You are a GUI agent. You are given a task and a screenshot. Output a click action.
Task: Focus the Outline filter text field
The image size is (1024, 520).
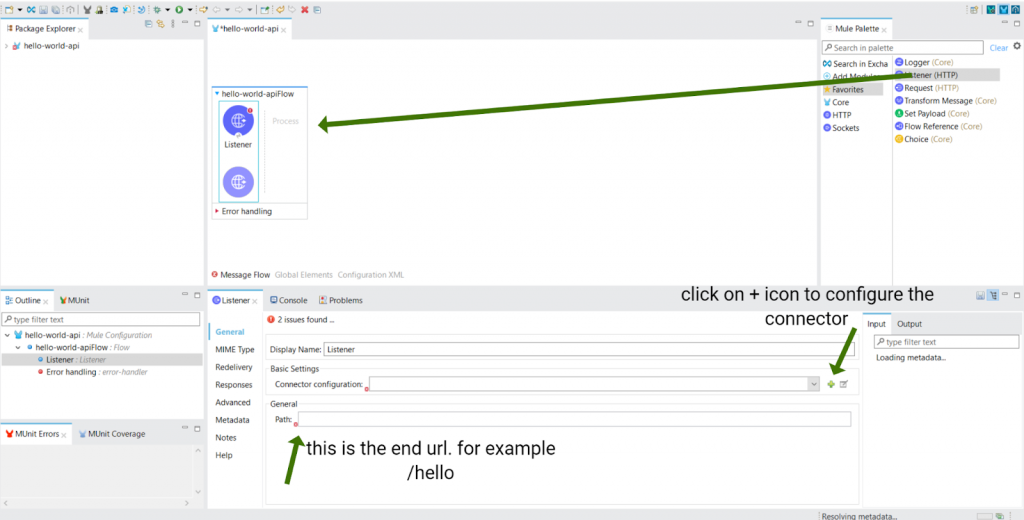[x=101, y=319]
